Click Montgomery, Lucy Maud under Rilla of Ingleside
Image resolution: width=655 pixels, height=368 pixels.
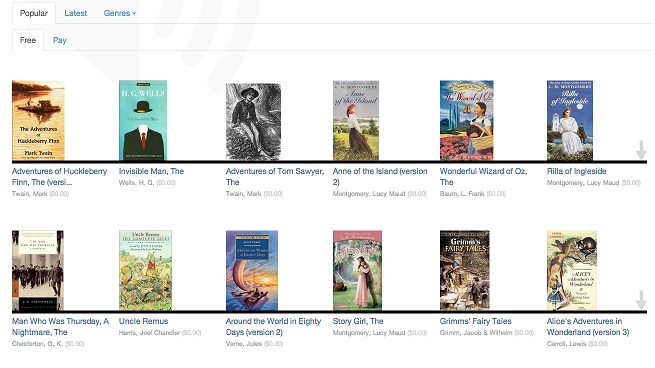click(x=583, y=183)
